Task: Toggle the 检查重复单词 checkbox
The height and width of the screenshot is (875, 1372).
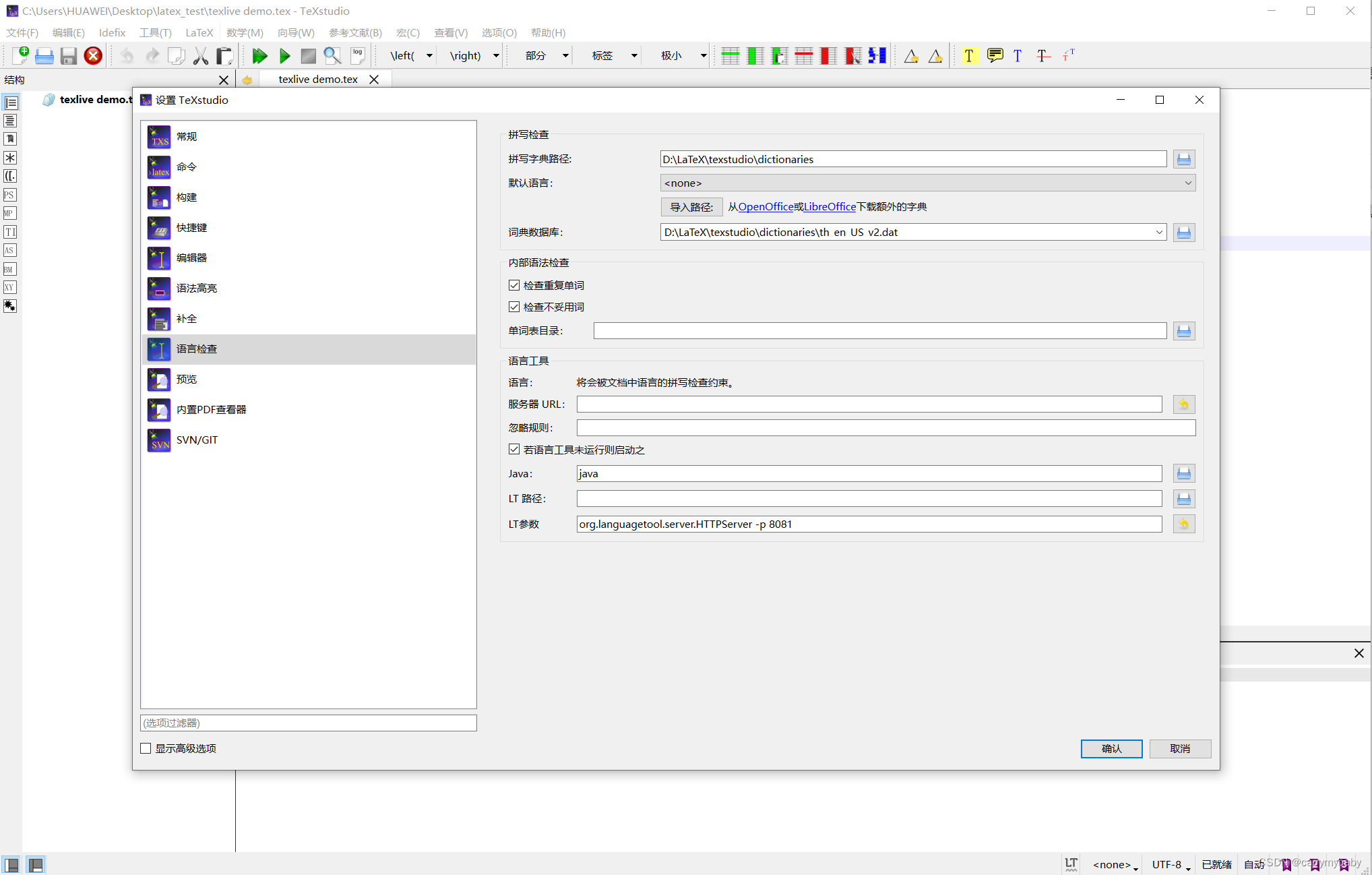Action: pyautogui.click(x=514, y=285)
